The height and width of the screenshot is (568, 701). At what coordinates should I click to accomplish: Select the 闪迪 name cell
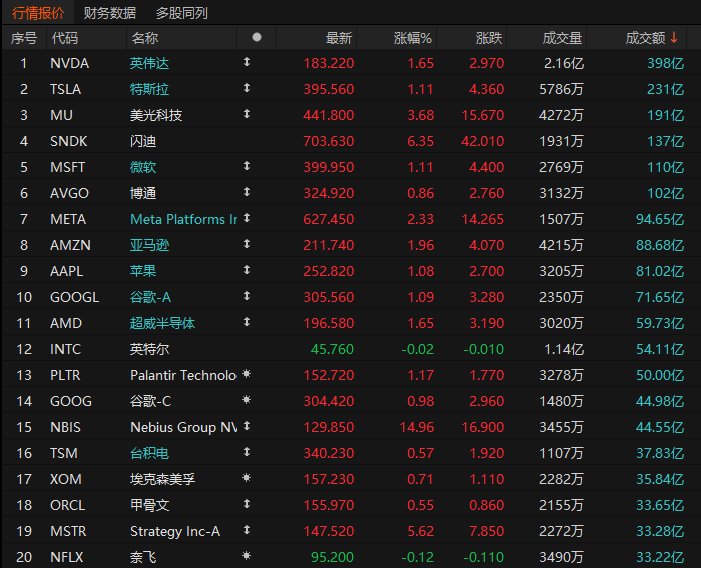click(143, 141)
